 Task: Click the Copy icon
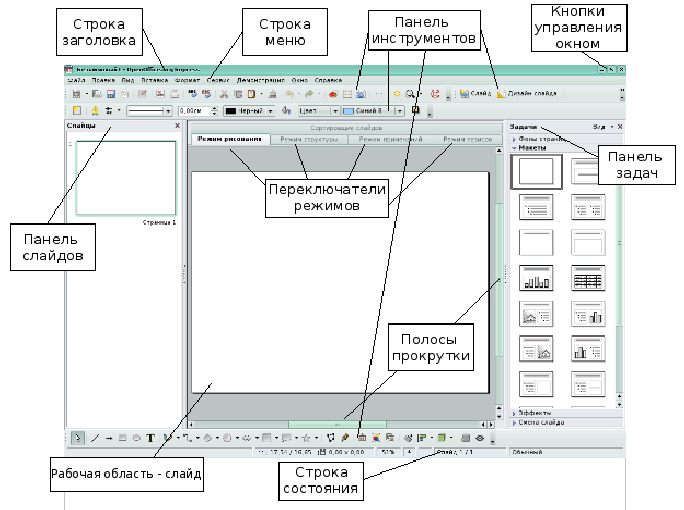tap(238, 94)
